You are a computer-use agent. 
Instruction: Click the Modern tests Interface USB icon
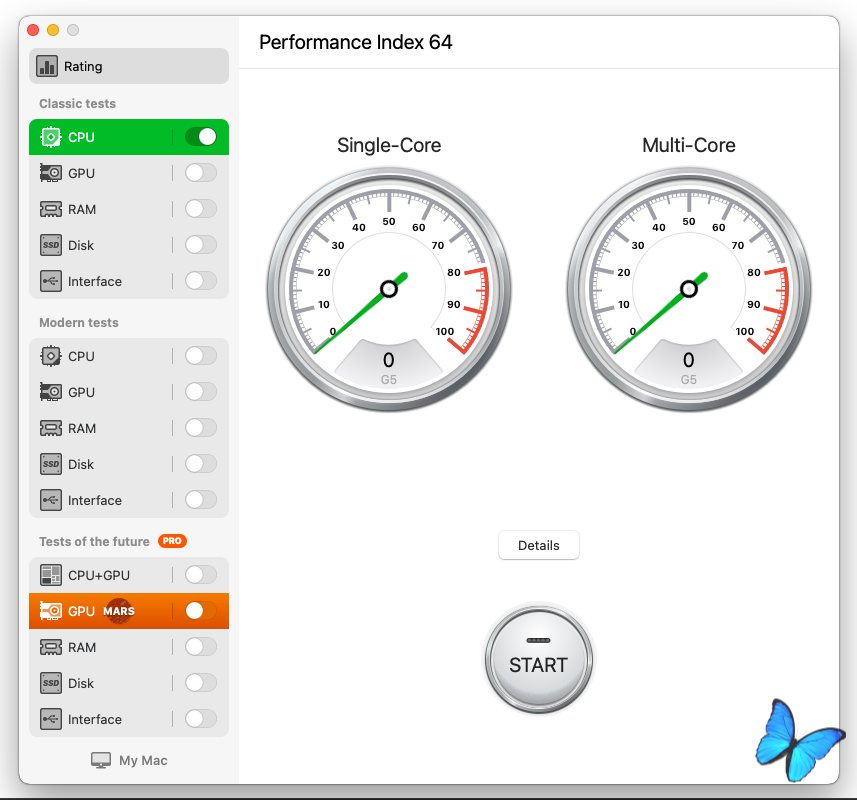(51, 500)
